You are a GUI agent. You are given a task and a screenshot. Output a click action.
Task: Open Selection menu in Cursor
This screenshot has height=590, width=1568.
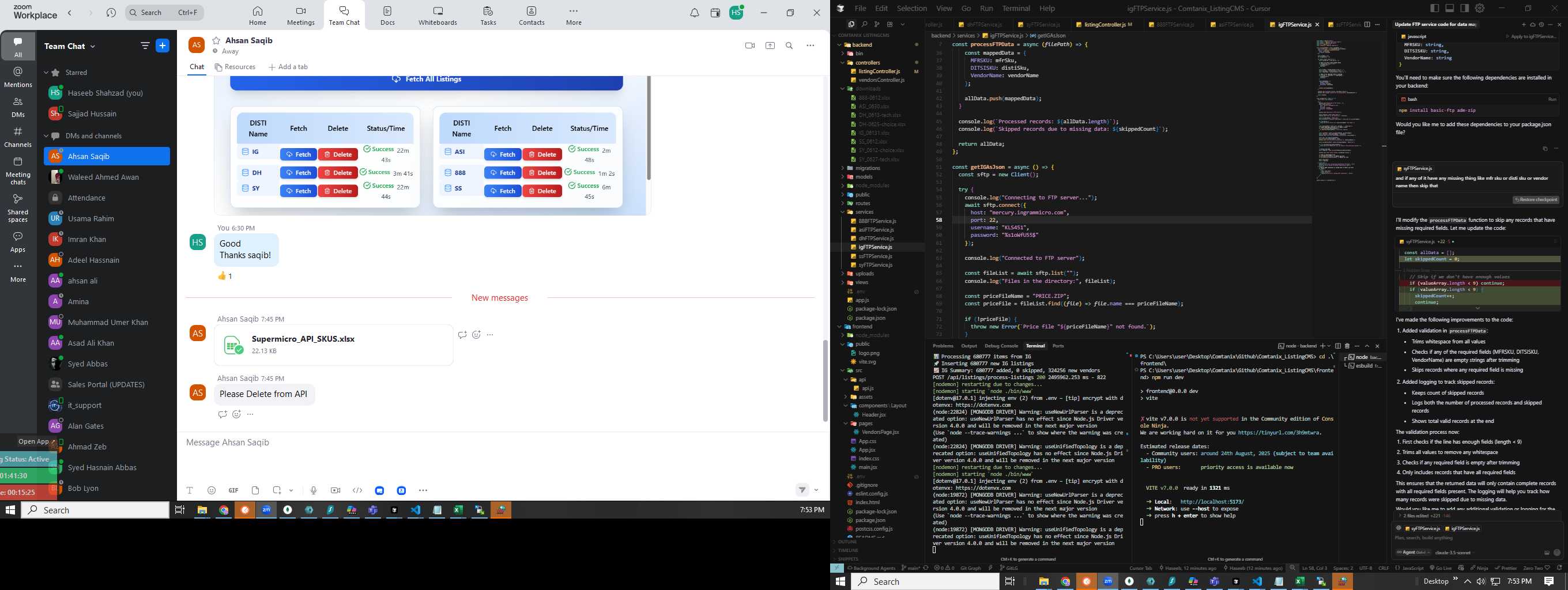tap(912, 9)
